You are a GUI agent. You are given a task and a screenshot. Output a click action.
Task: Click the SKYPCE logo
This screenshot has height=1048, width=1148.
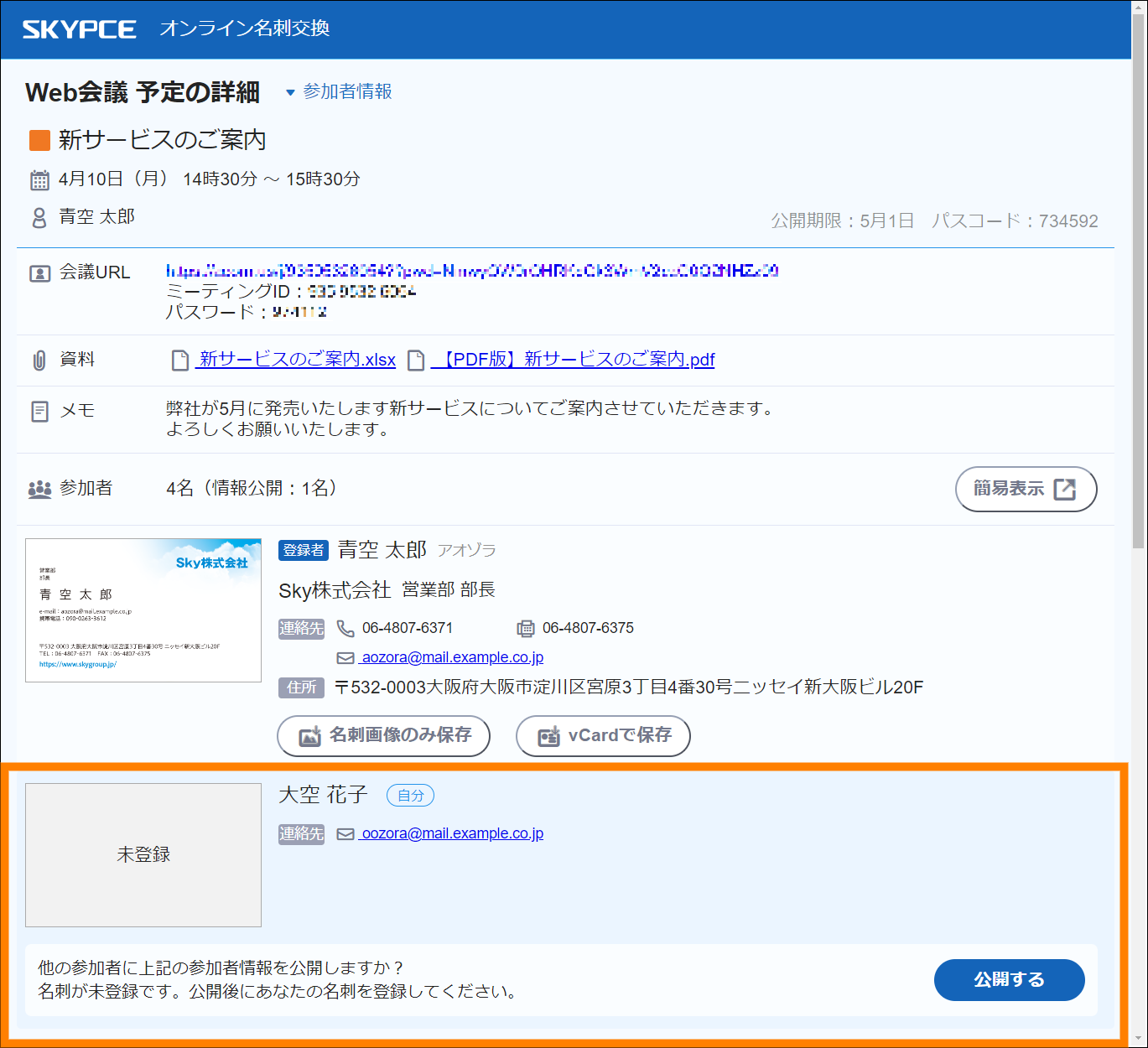[81, 28]
